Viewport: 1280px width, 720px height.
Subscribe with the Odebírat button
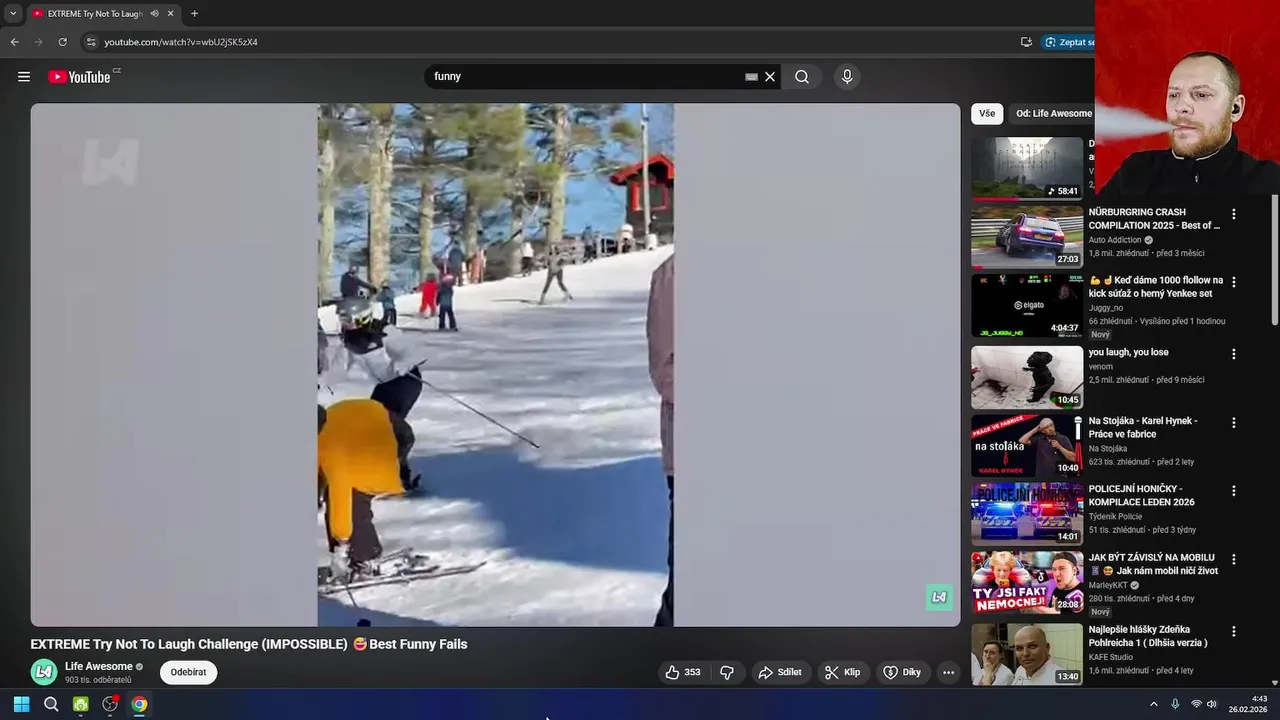188,672
